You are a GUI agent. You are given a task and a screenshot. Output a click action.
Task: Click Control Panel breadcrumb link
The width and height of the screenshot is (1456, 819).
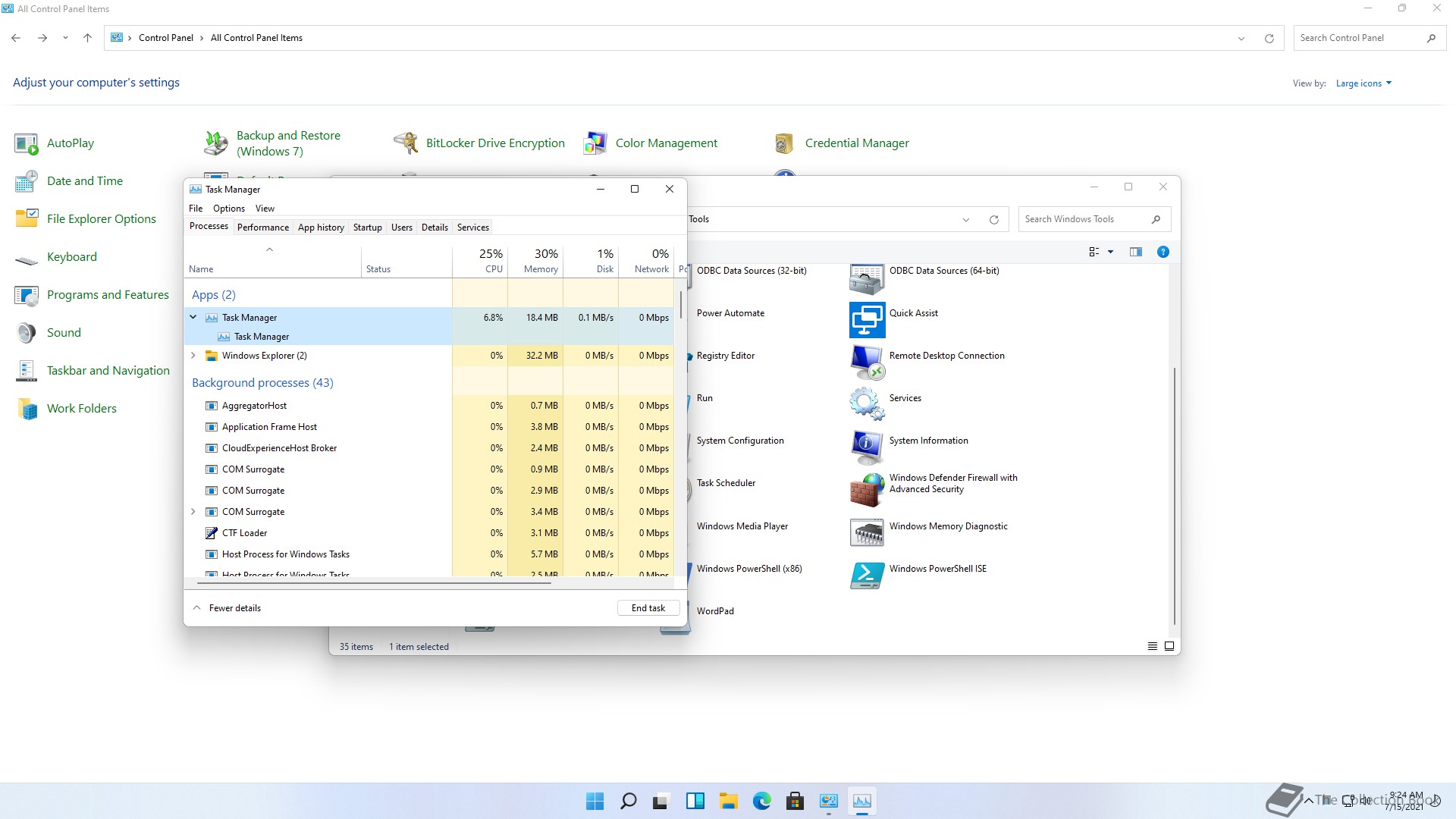166,38
